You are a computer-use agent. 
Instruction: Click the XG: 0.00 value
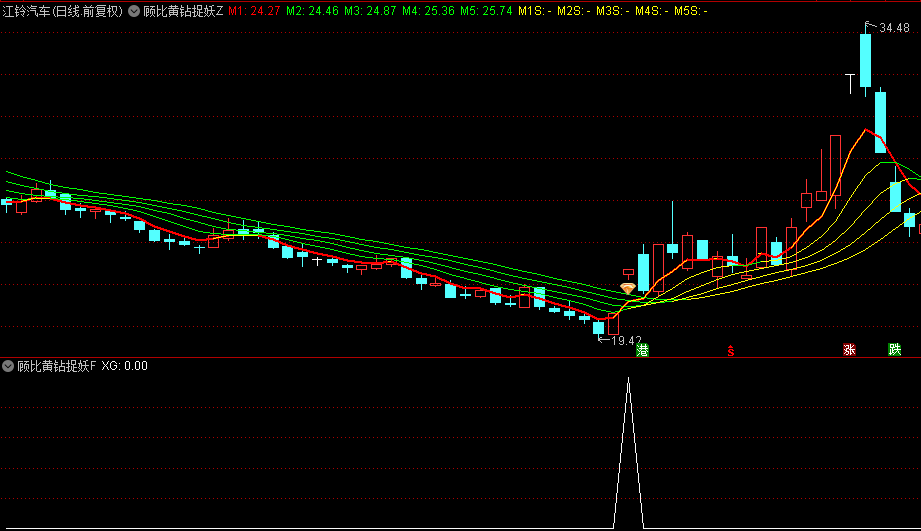(x=125, y=366)
